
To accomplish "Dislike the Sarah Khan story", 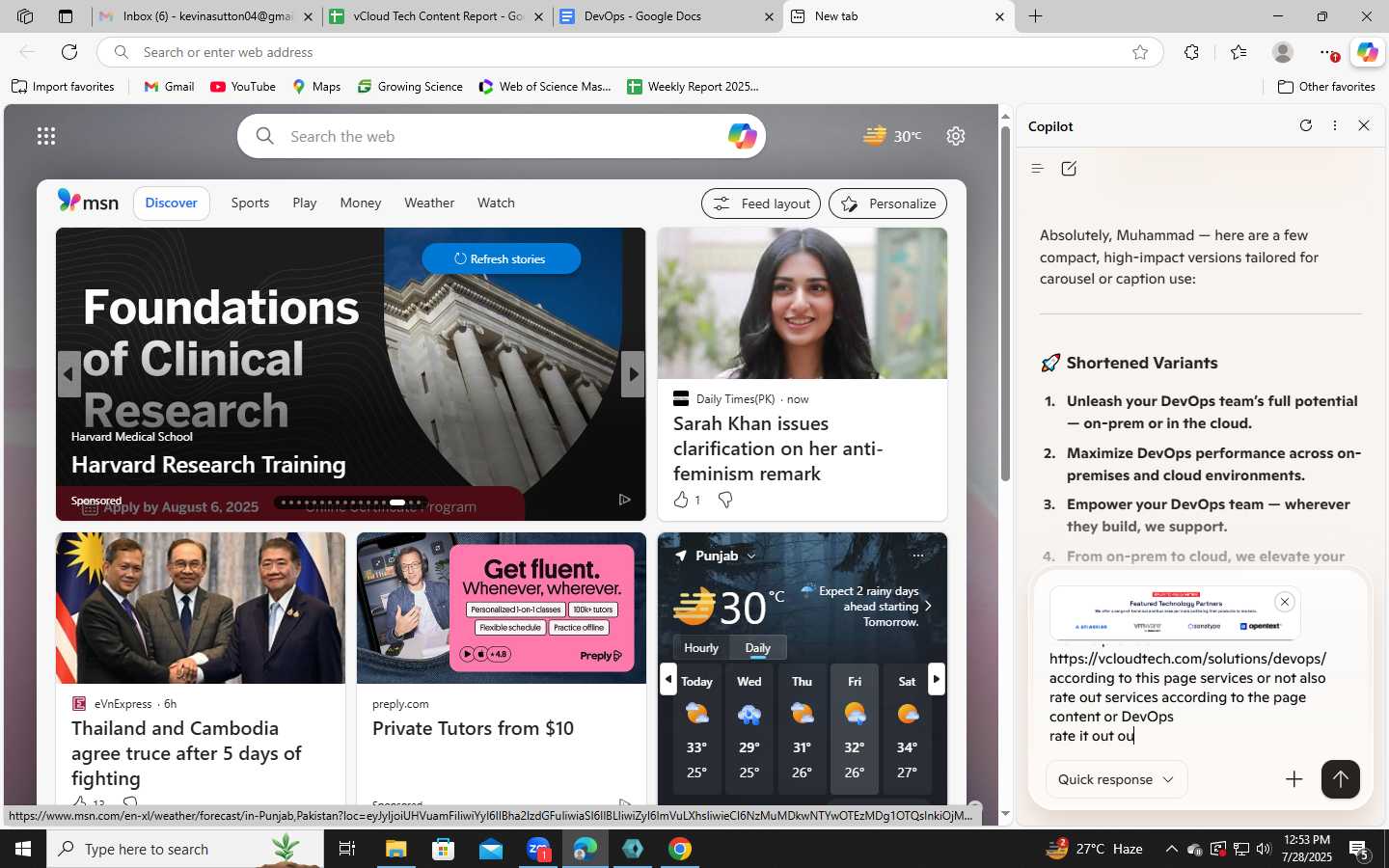I will 725,500.
